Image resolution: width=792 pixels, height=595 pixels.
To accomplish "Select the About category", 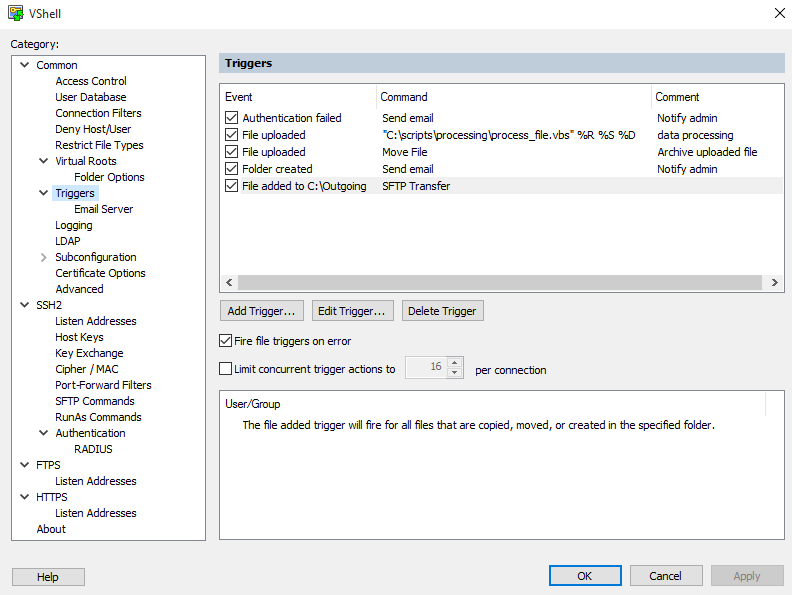I will tap(51, 529).
